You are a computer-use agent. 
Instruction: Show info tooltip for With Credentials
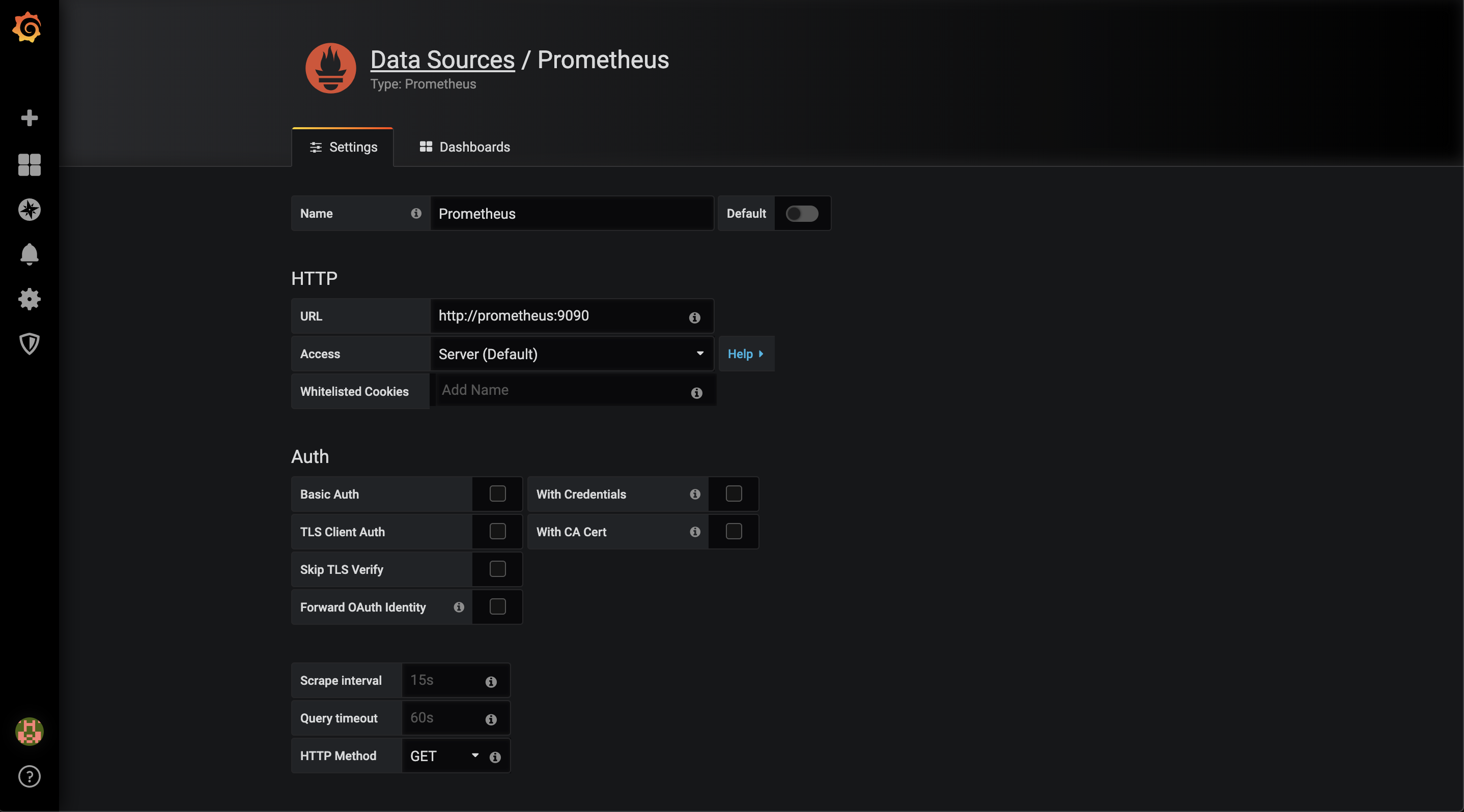pos(694,494)
